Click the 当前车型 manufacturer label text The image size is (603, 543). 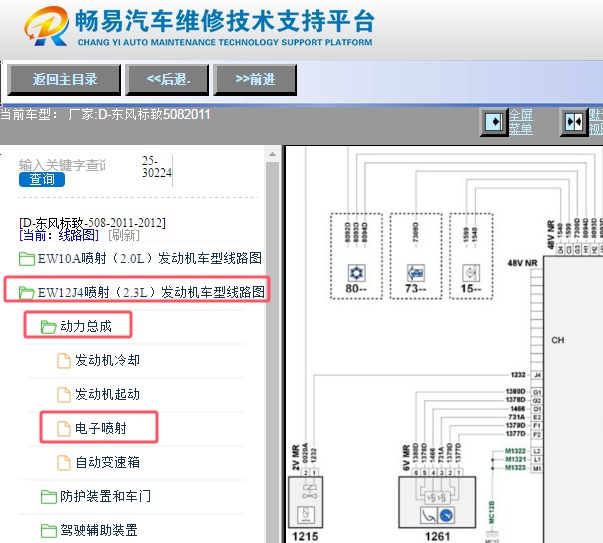pyautogui.click(x=105, y=115)
